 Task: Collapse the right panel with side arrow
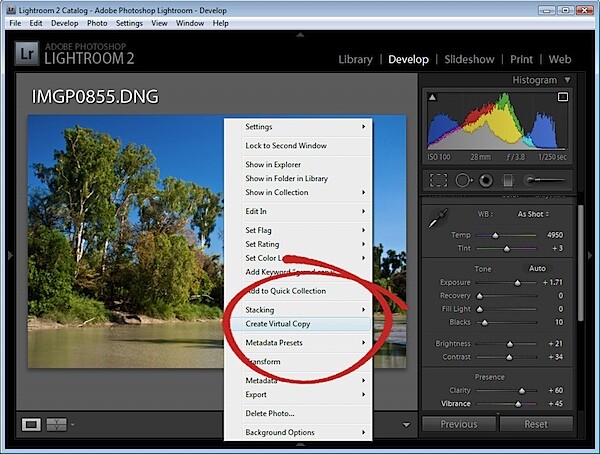590,255
